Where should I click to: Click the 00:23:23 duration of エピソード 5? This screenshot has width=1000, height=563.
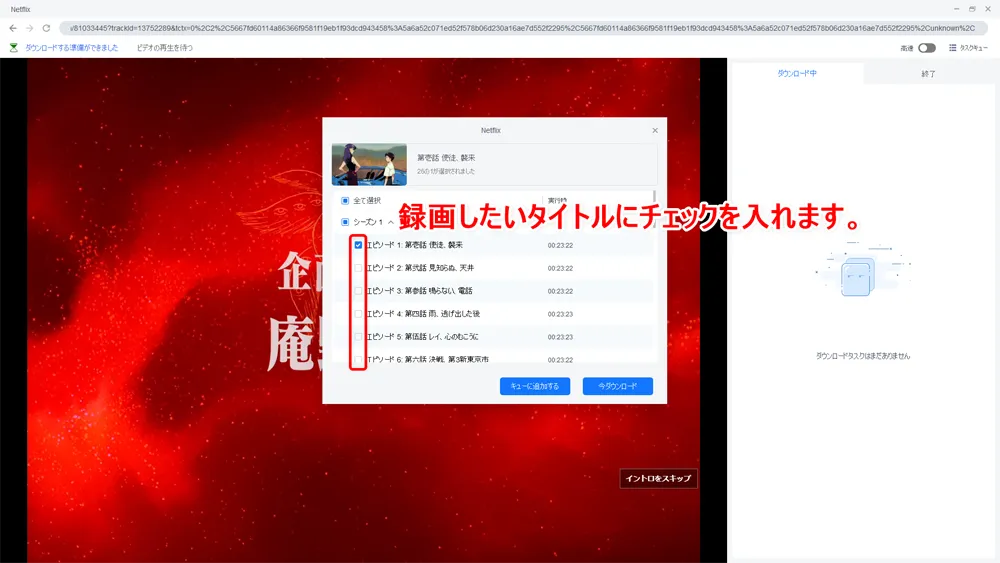(560, 337)
